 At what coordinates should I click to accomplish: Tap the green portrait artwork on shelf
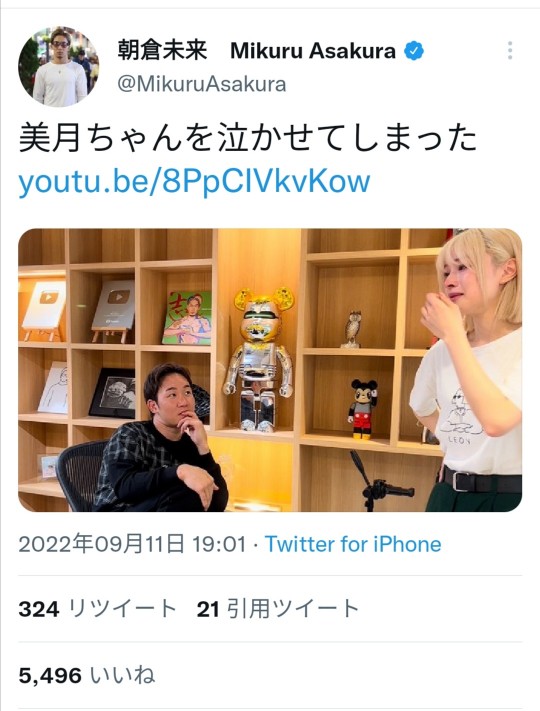[187, 317]
